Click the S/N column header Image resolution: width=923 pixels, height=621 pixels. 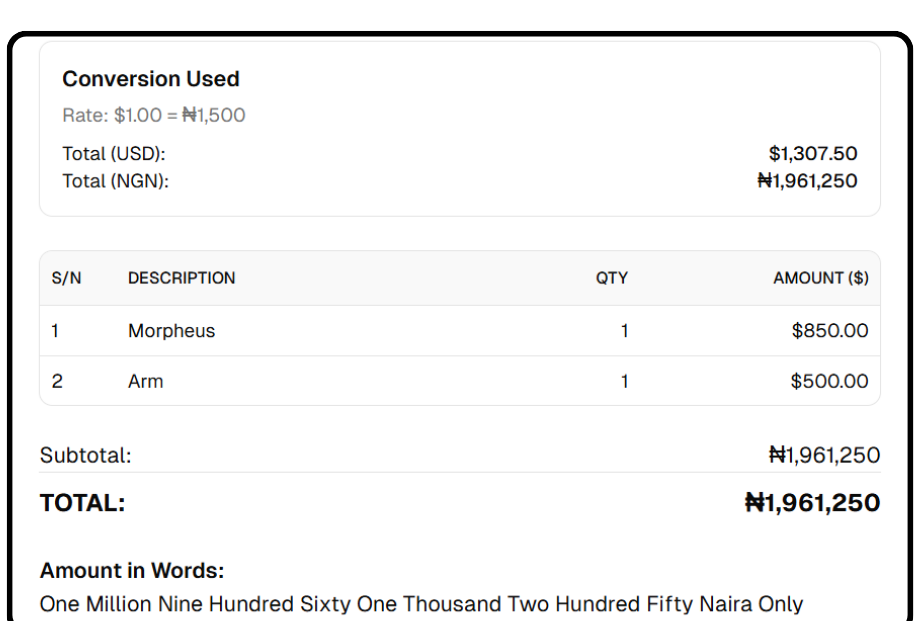[66, 278]
